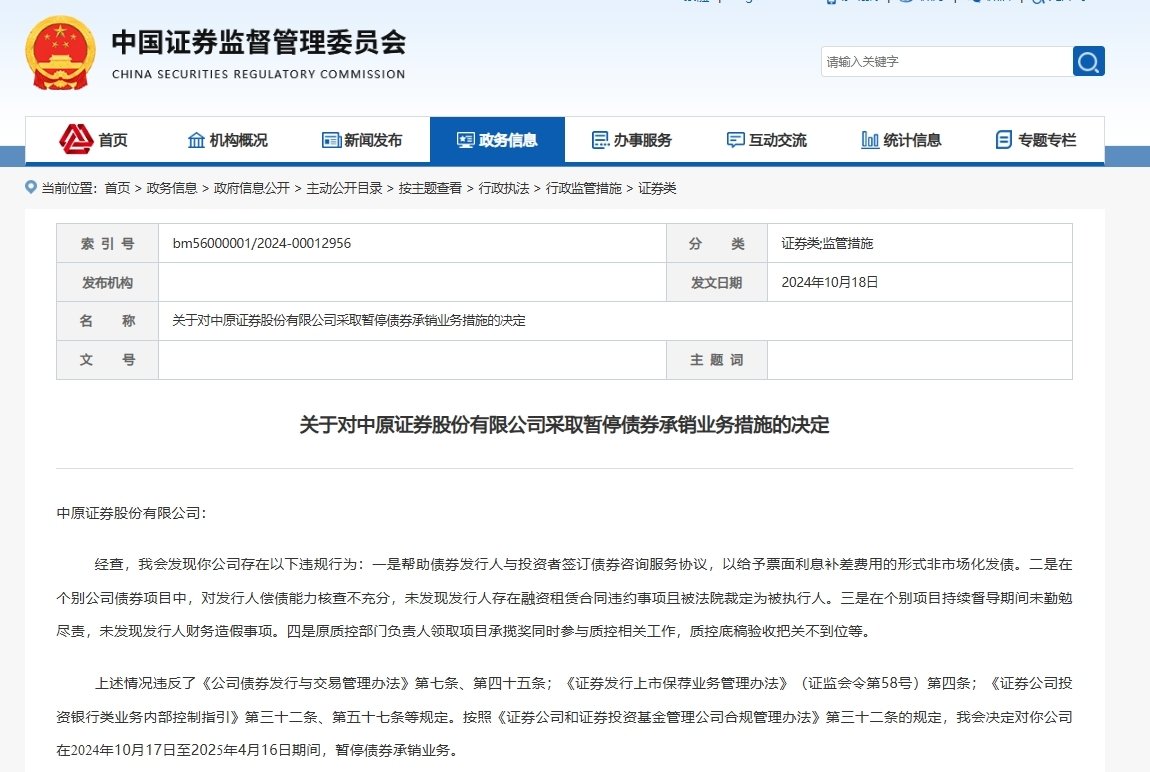Click the page icon beside 专题专栏
The image size is (1150, 772).
(1004, 140)
